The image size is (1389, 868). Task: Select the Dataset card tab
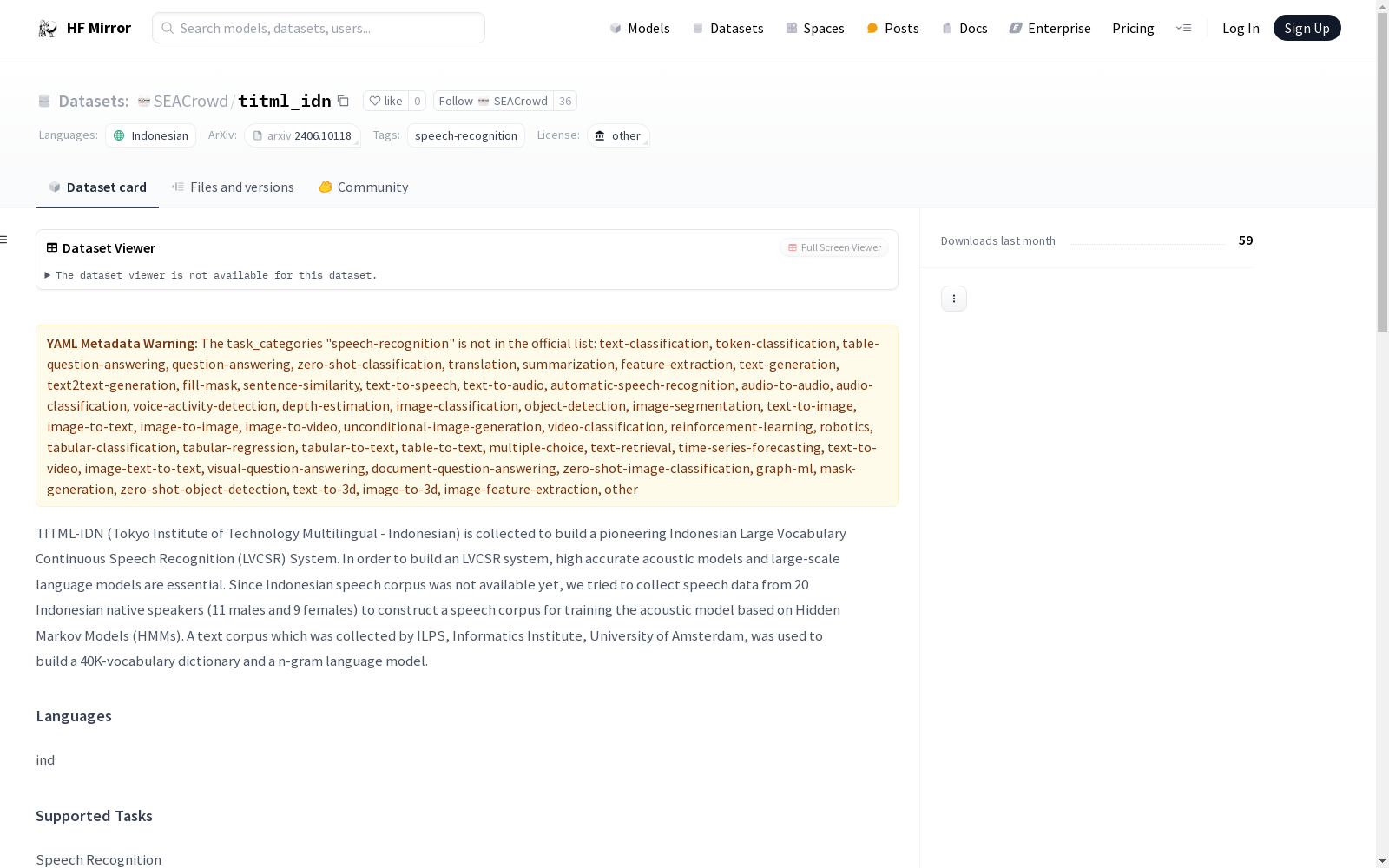tap(97, 187)
